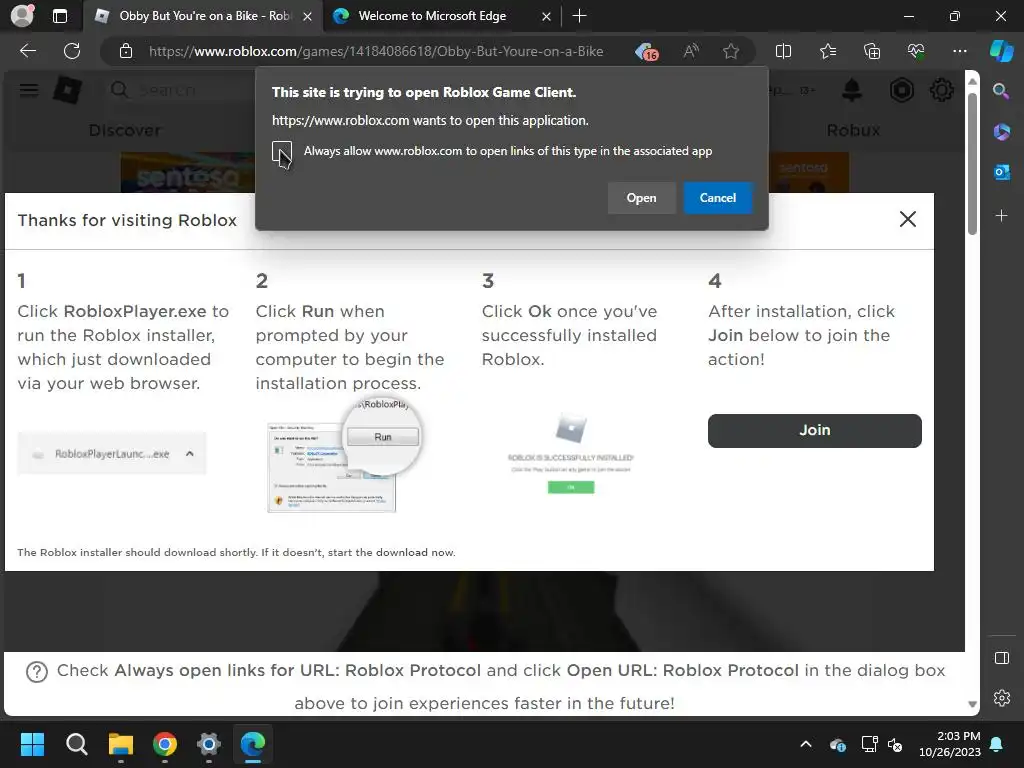Open sidebar Search tool

click(1001, 91)
